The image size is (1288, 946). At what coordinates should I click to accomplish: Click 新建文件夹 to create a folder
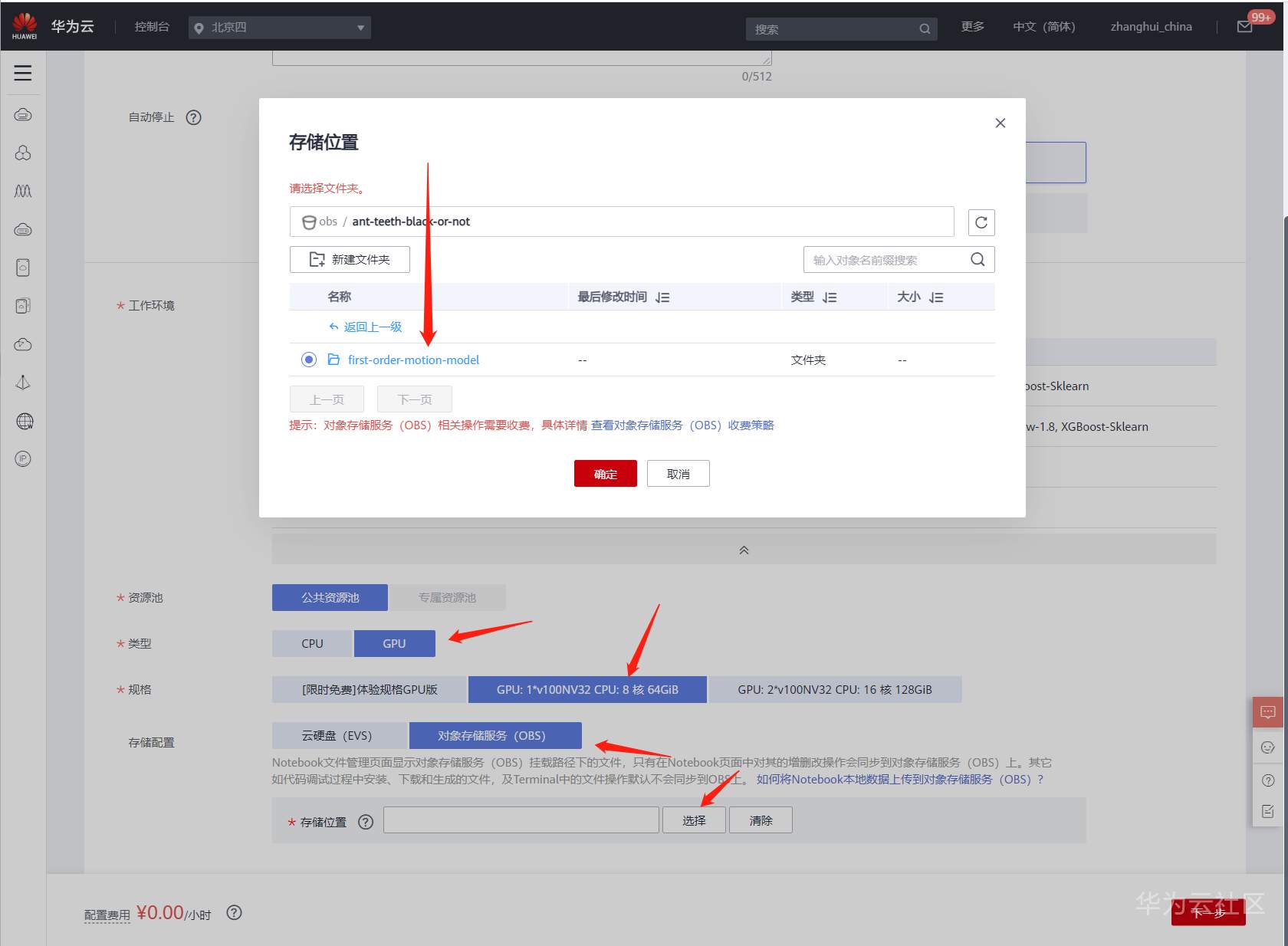pyautogui.click(x=350, y=259)
